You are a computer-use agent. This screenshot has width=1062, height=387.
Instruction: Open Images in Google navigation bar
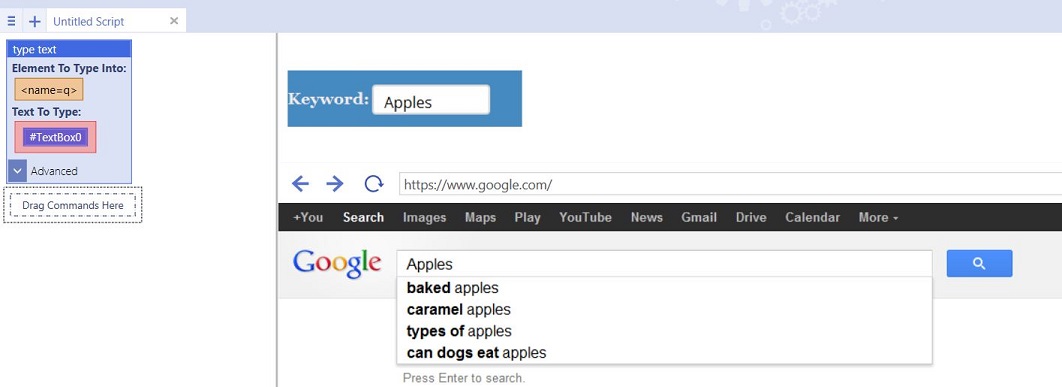(x=425, y=218)
